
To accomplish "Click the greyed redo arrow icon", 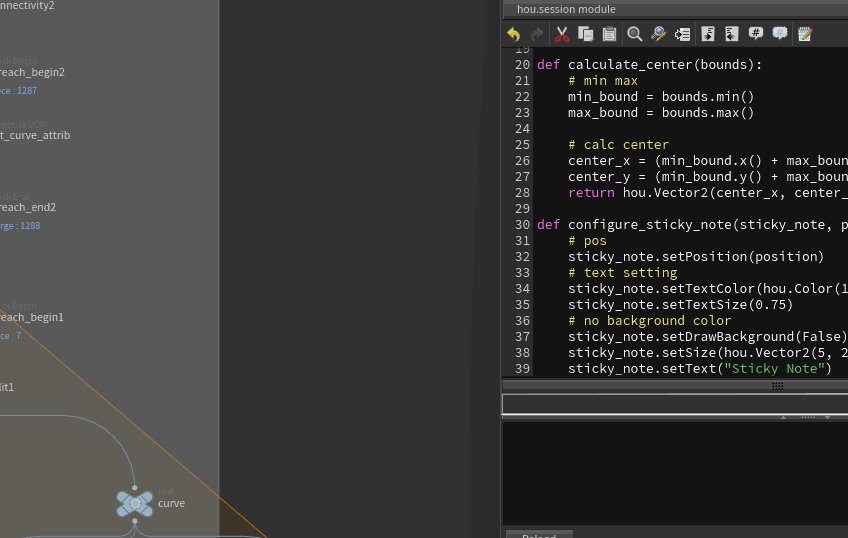I will (537, 35).
